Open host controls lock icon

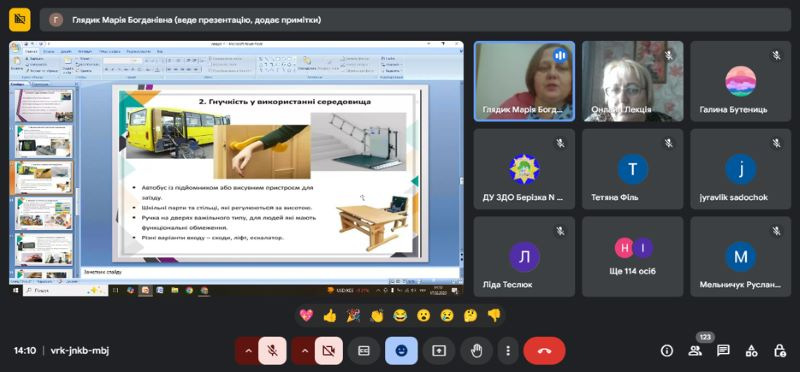tap(779, 351)
